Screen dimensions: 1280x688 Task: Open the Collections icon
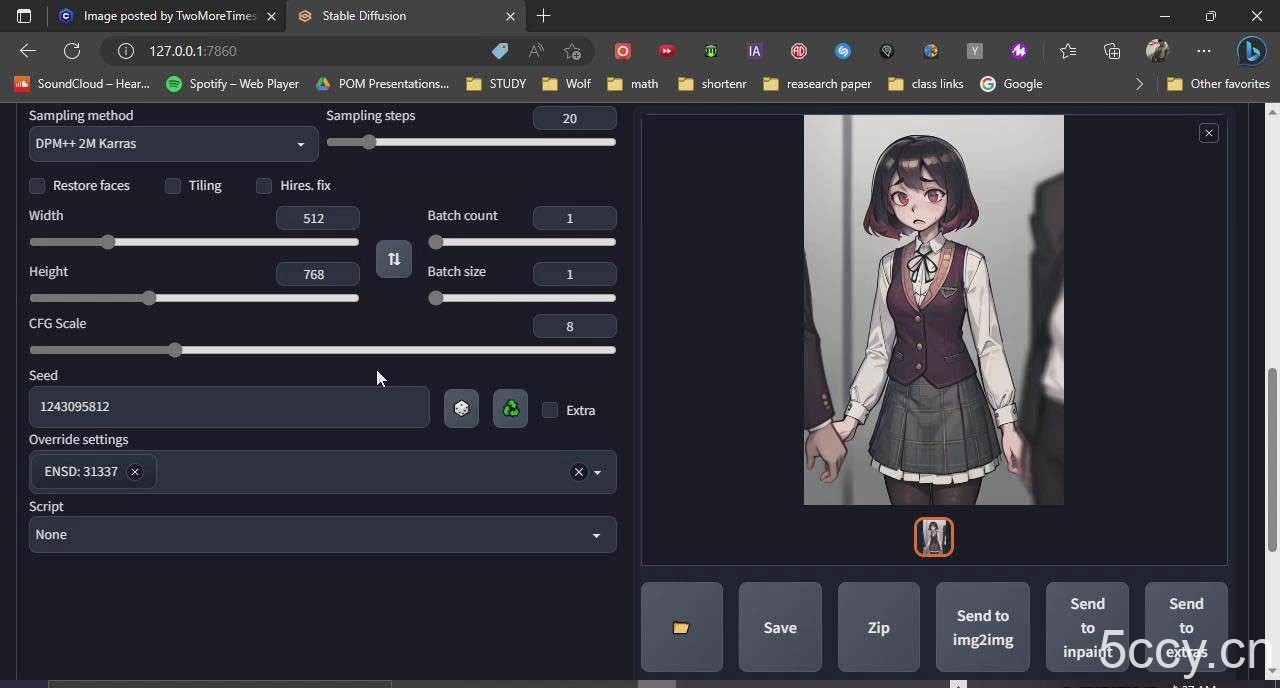(1112, 51)
